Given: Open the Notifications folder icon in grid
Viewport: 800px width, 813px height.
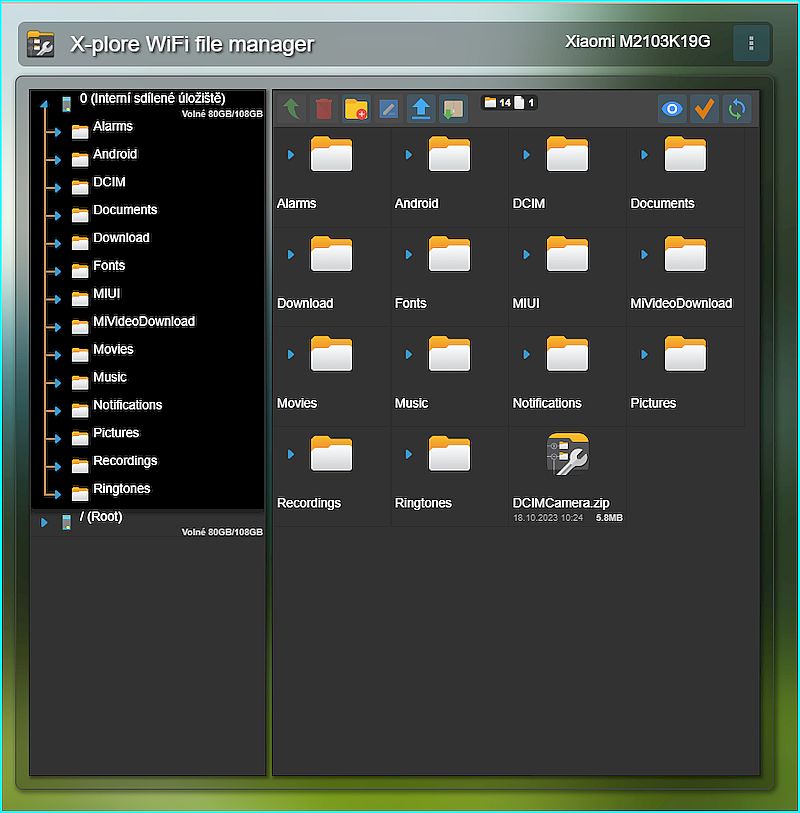Looking at the screenshot, I should click(x=567, y=354).
